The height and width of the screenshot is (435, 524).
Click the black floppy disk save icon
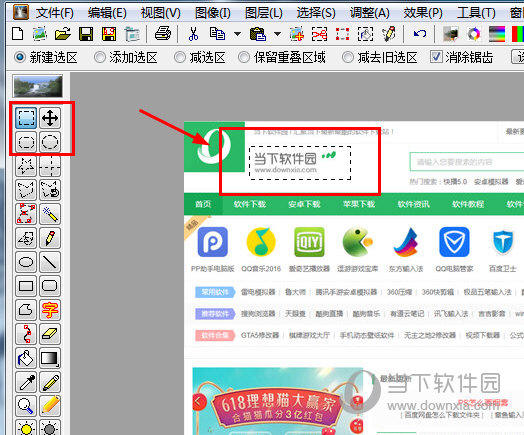pyautogui.click(x=86, y=34)
